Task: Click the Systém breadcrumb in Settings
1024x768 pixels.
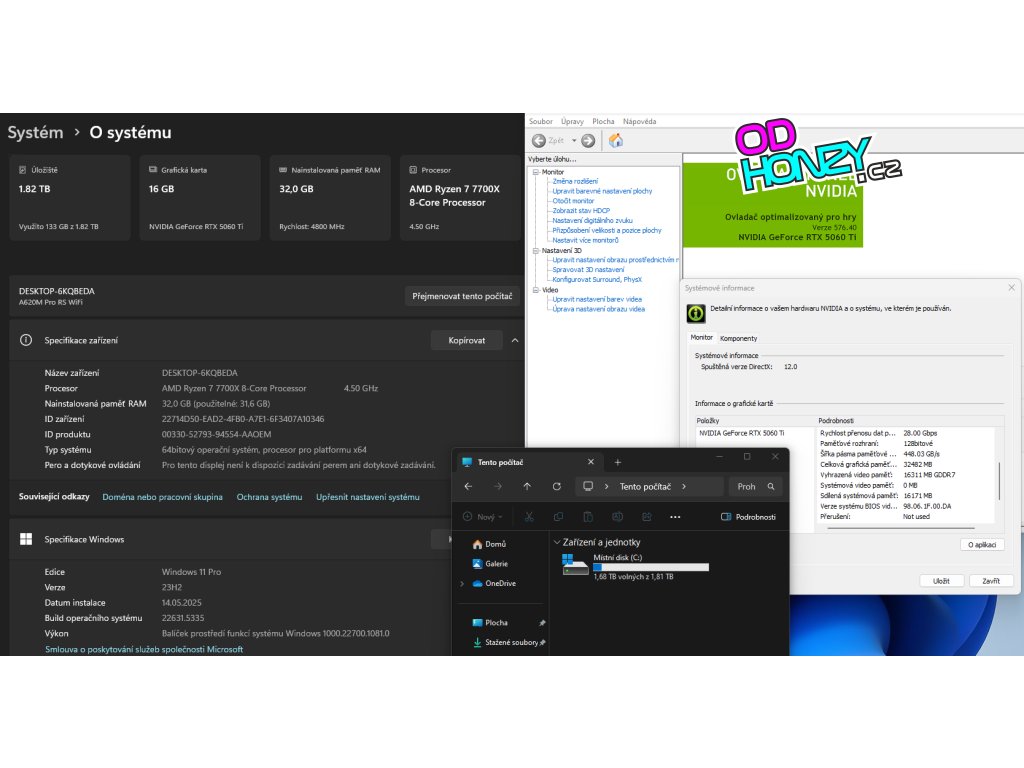Action: [x=35, y=133]
